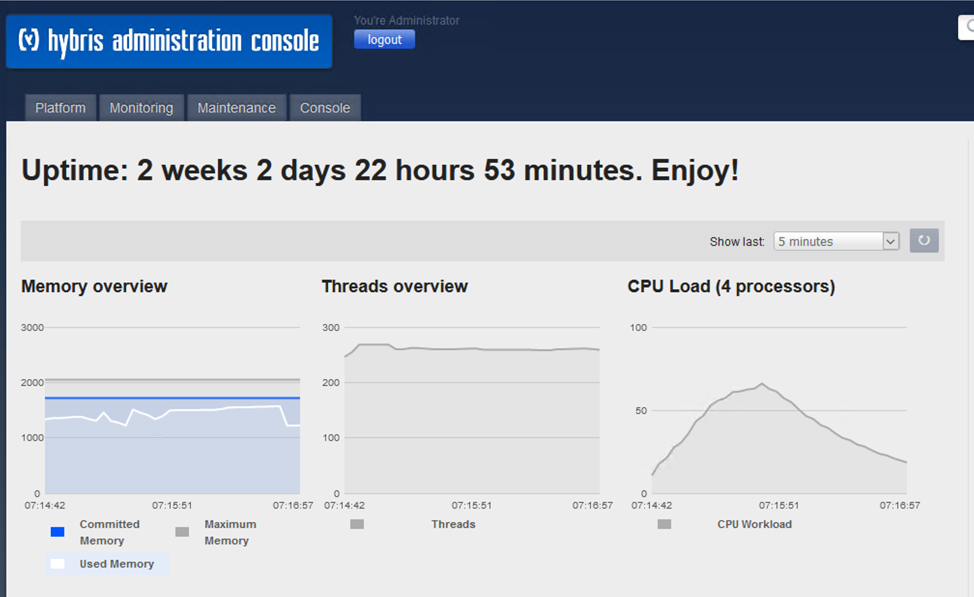Click the Uptime headline text

380,170
